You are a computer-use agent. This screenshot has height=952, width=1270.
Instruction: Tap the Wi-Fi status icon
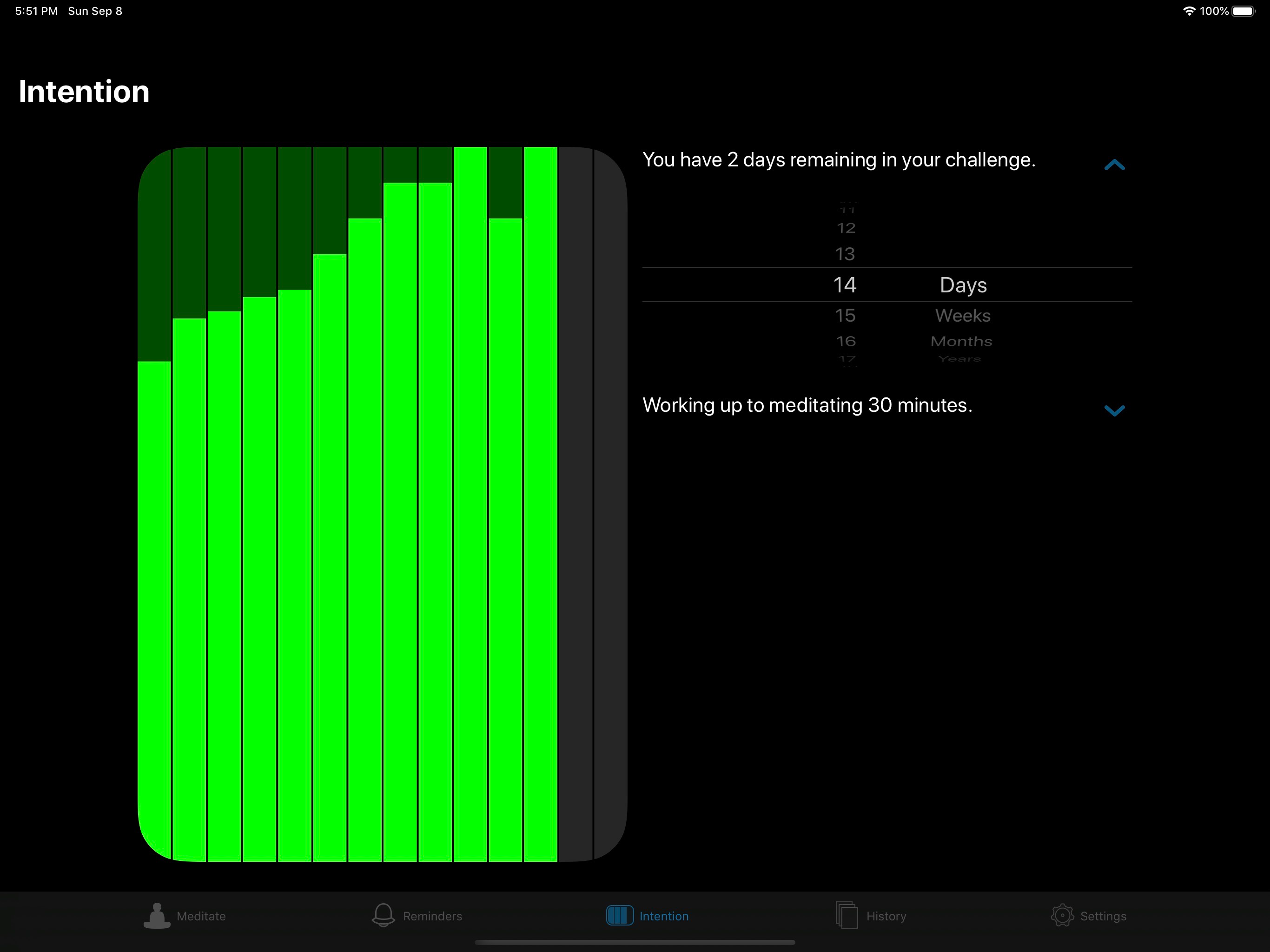point(1189,11)
